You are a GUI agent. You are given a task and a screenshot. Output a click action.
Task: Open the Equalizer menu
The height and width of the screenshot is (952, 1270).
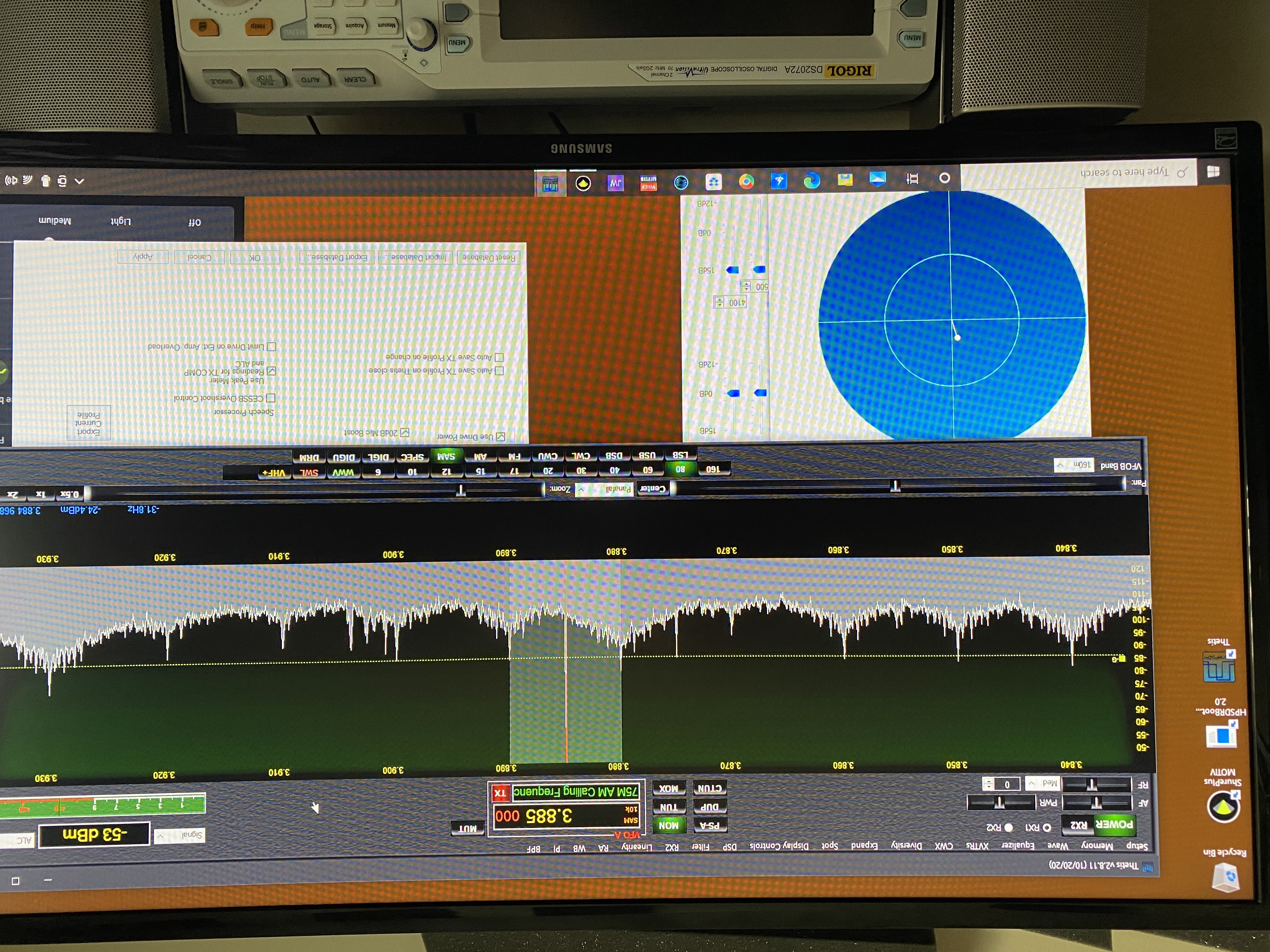pos(1018,846)
